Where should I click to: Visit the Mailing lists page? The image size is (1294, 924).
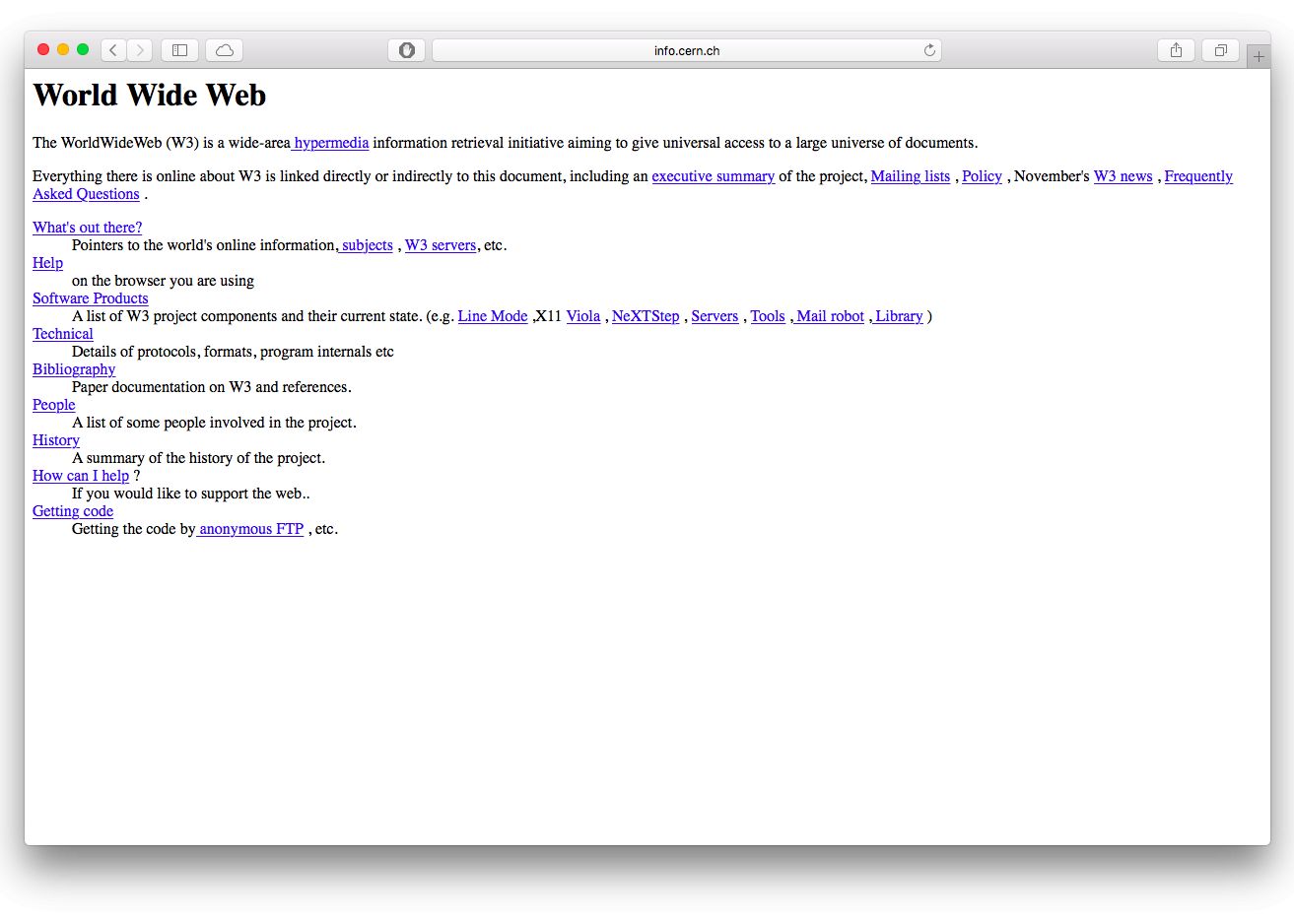point(910,176)
